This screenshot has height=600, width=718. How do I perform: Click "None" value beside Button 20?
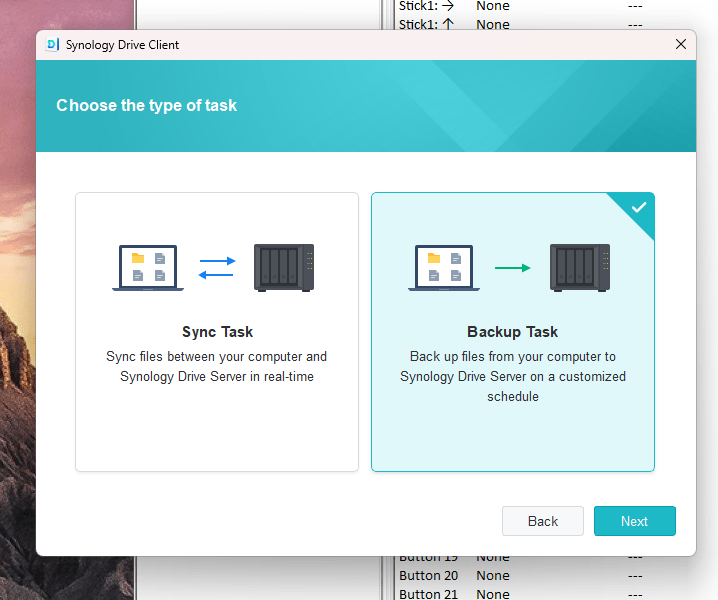pos(493,575)
